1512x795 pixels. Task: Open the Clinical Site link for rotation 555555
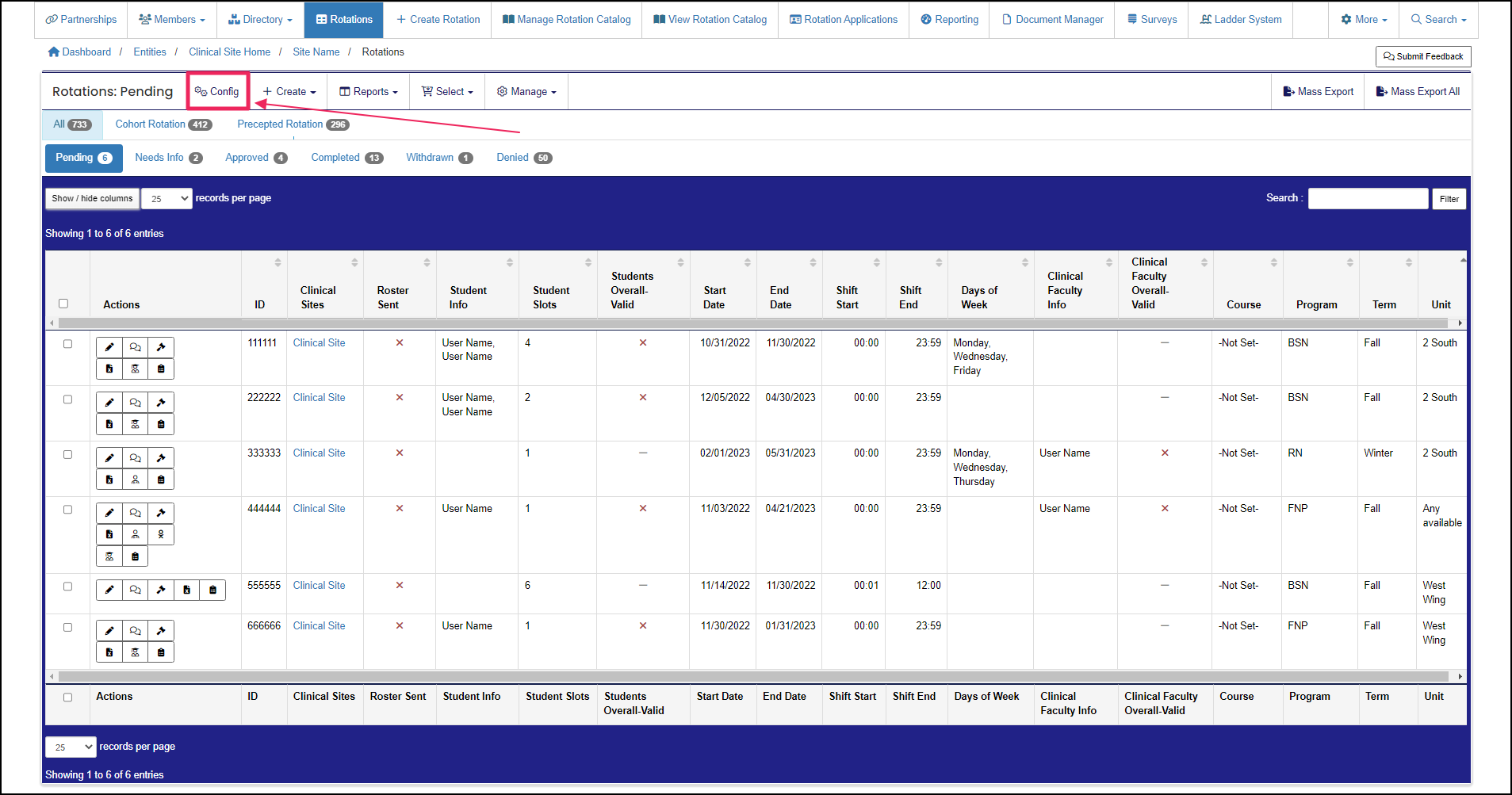(x=319, y=585)
